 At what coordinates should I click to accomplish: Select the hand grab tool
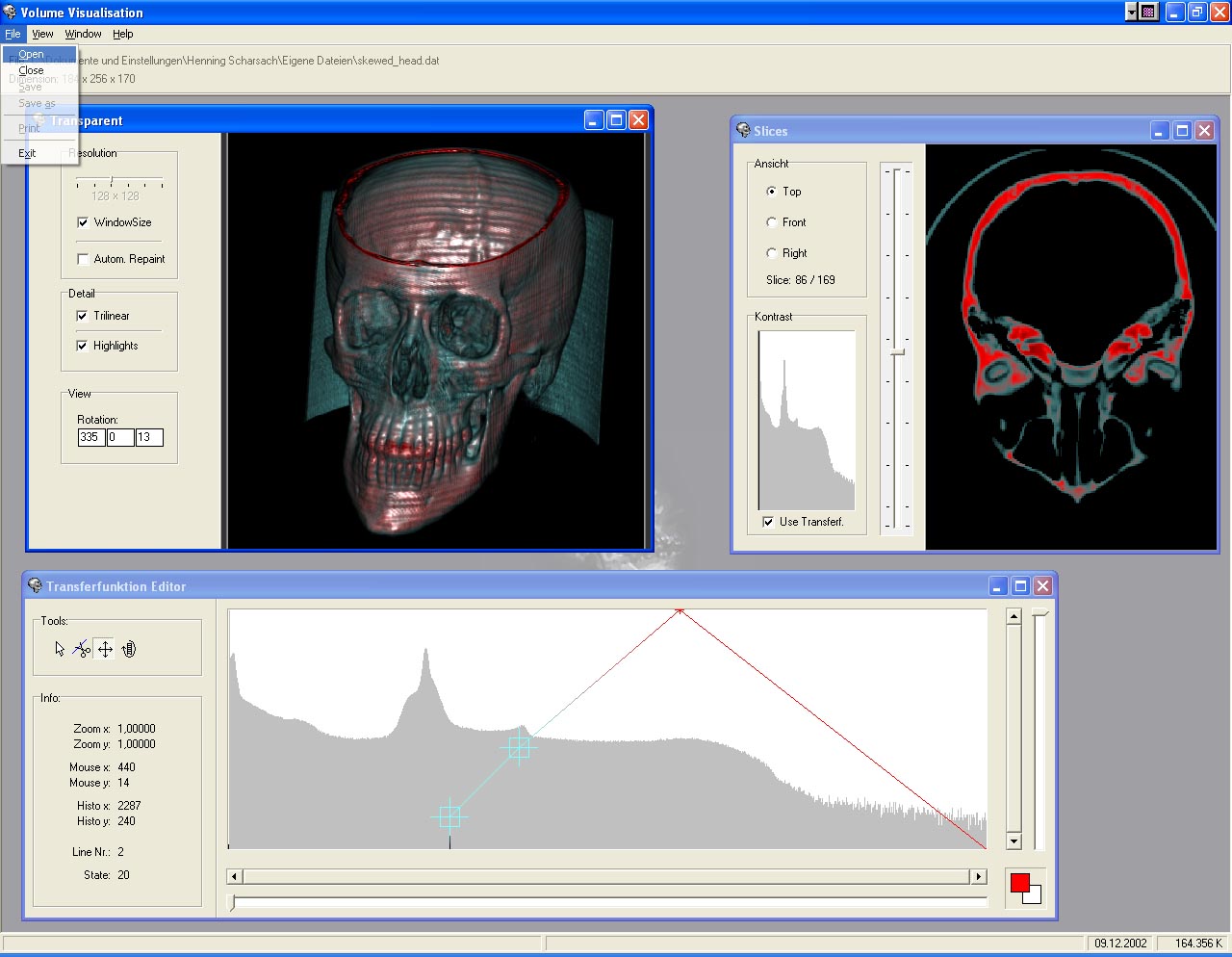[129, 649]
